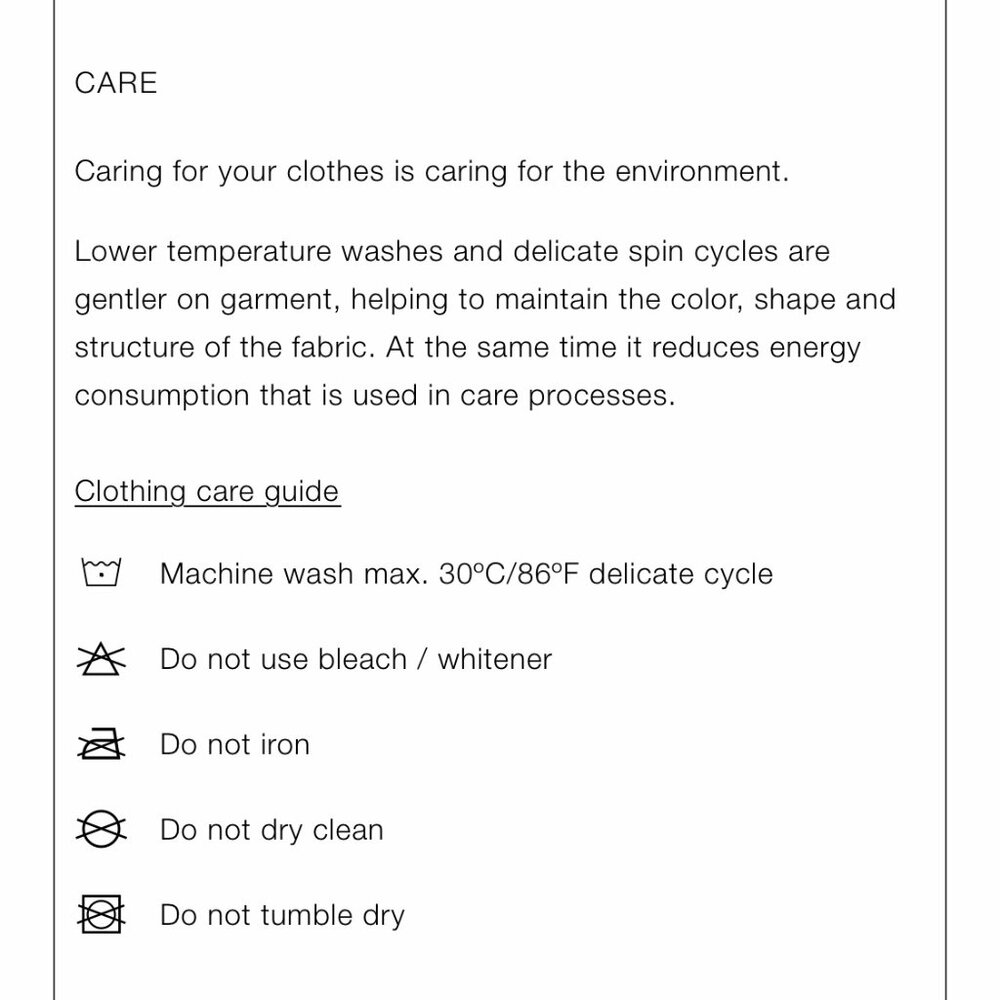Viewport: 1000px width, 1000px height.
Task: Click the machine wash tub icon
Action: (101, 572)
